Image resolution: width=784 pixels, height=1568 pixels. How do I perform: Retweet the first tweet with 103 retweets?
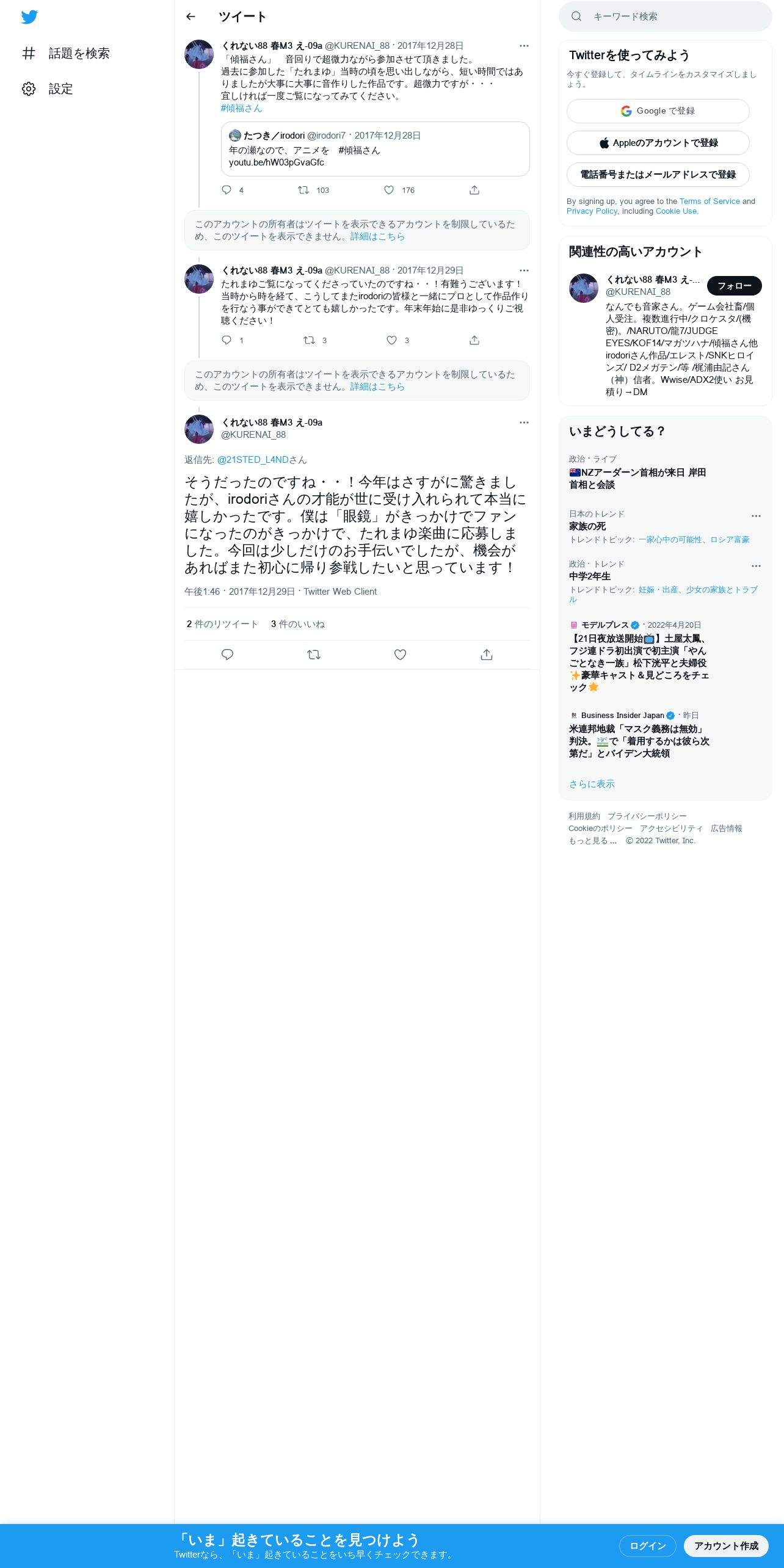303,190
